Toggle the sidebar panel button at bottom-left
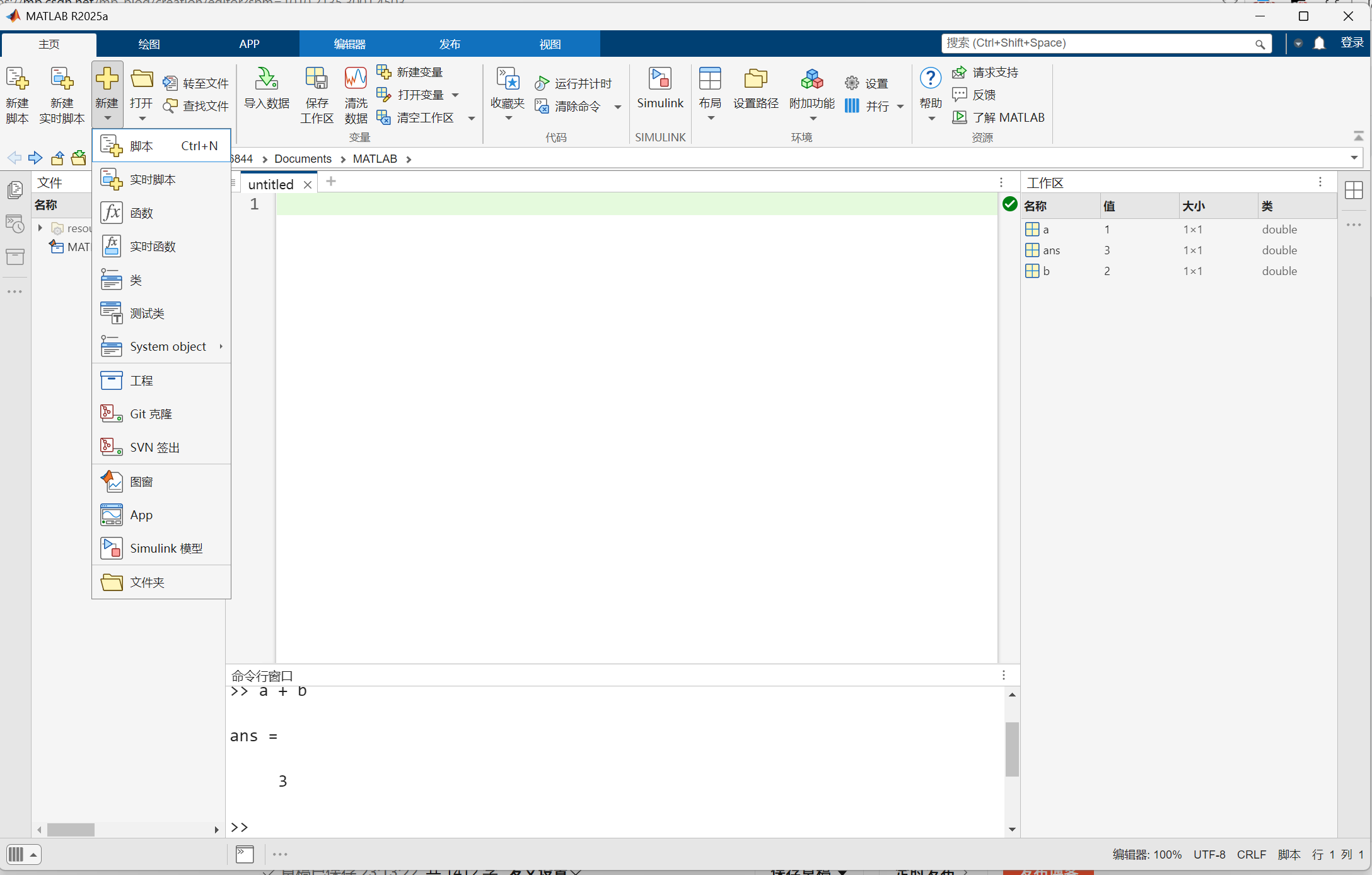 click(x=23, y=855)
